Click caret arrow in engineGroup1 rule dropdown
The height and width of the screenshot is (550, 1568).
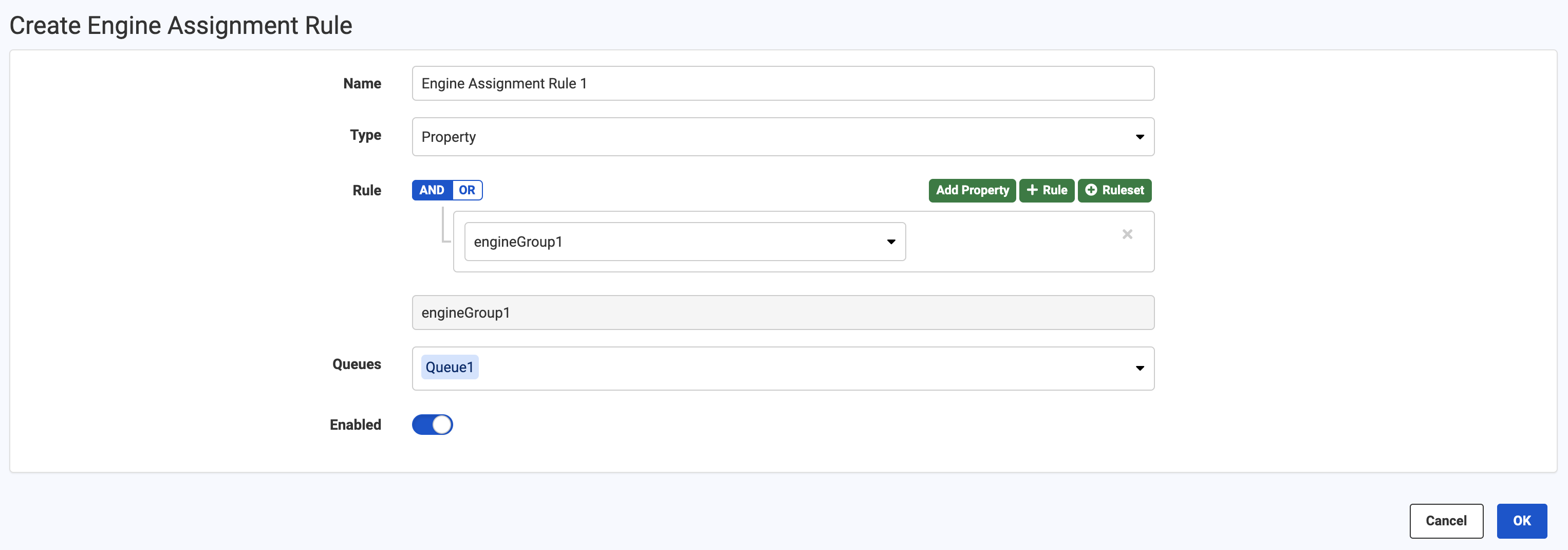[x=890, y=242]
